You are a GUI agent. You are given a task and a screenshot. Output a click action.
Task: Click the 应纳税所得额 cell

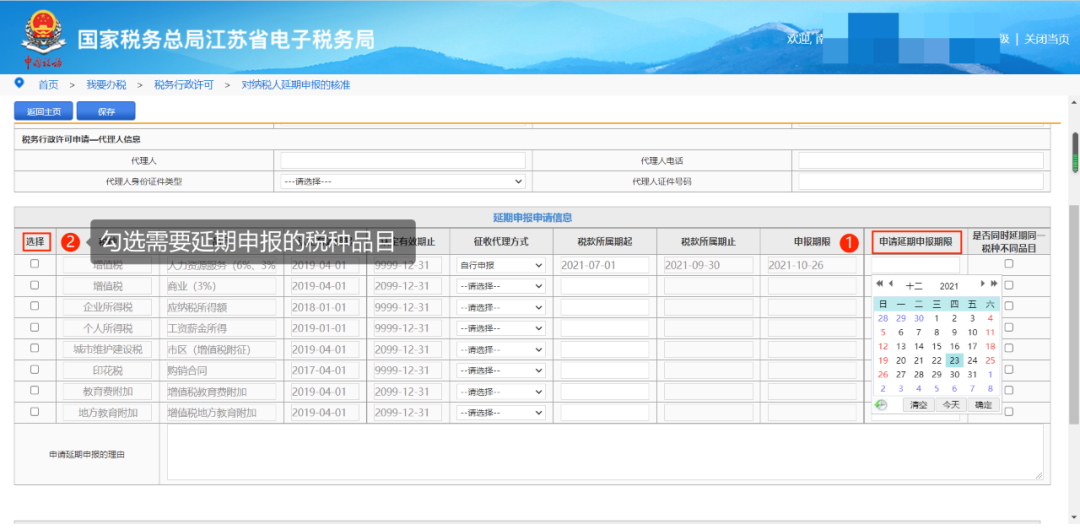tap(221, 307)
